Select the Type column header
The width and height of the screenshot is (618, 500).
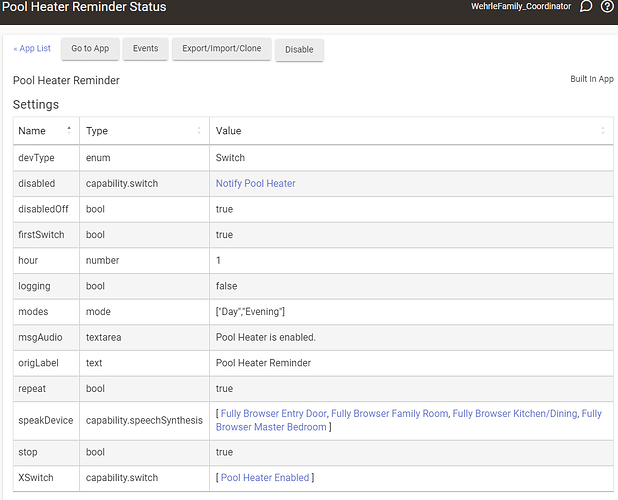click(144, 131)
